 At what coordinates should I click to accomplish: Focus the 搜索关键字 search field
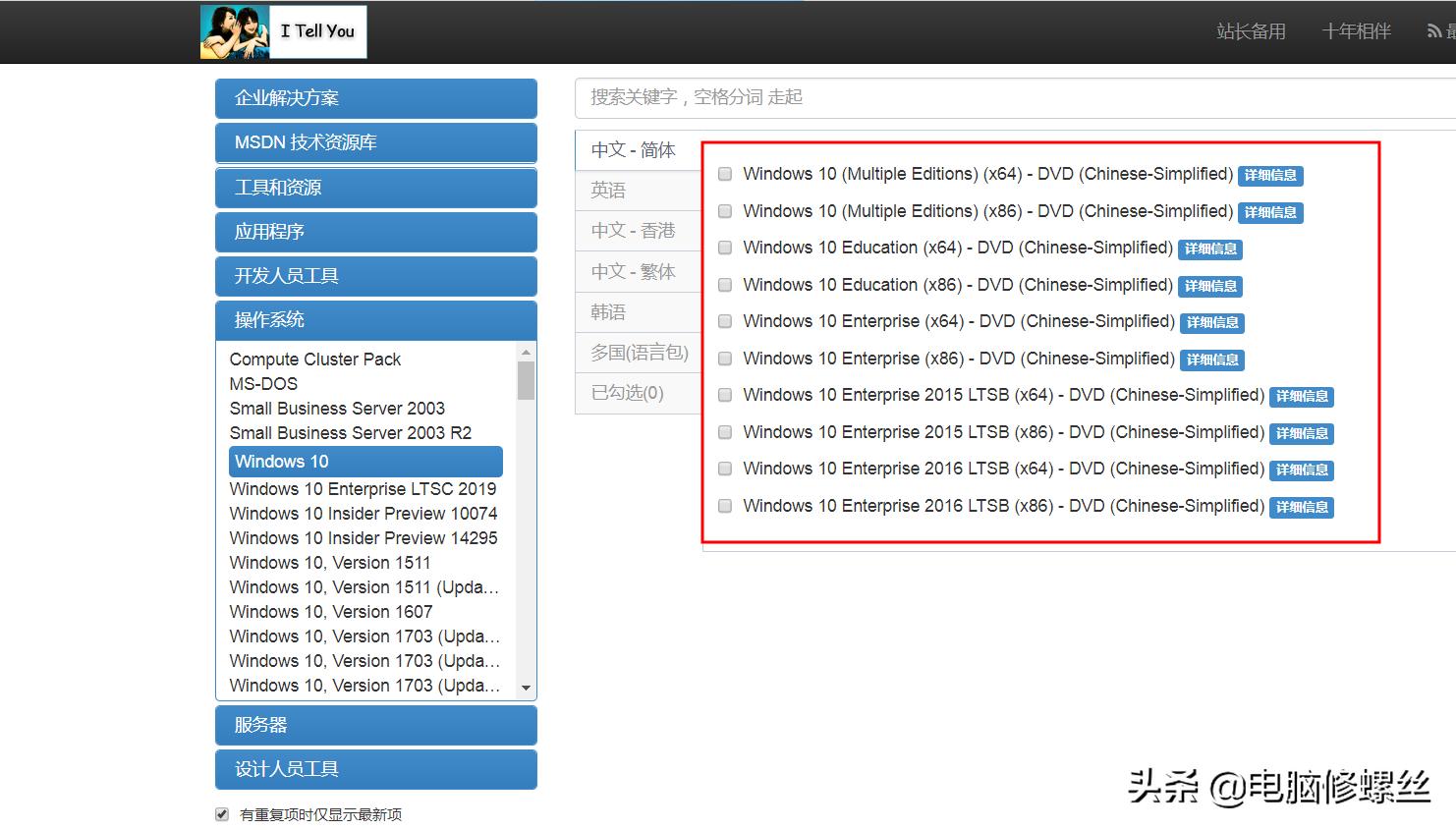coord(1015,97)
